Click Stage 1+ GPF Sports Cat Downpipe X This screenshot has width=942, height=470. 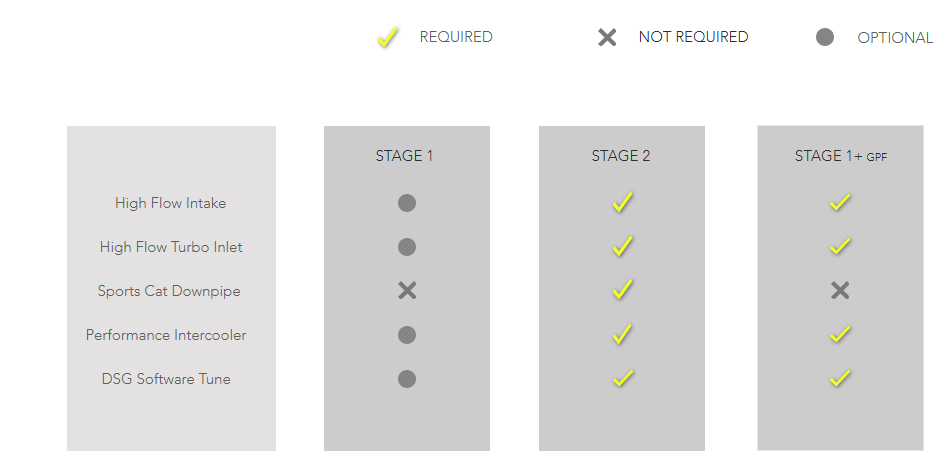coord(840,291)
